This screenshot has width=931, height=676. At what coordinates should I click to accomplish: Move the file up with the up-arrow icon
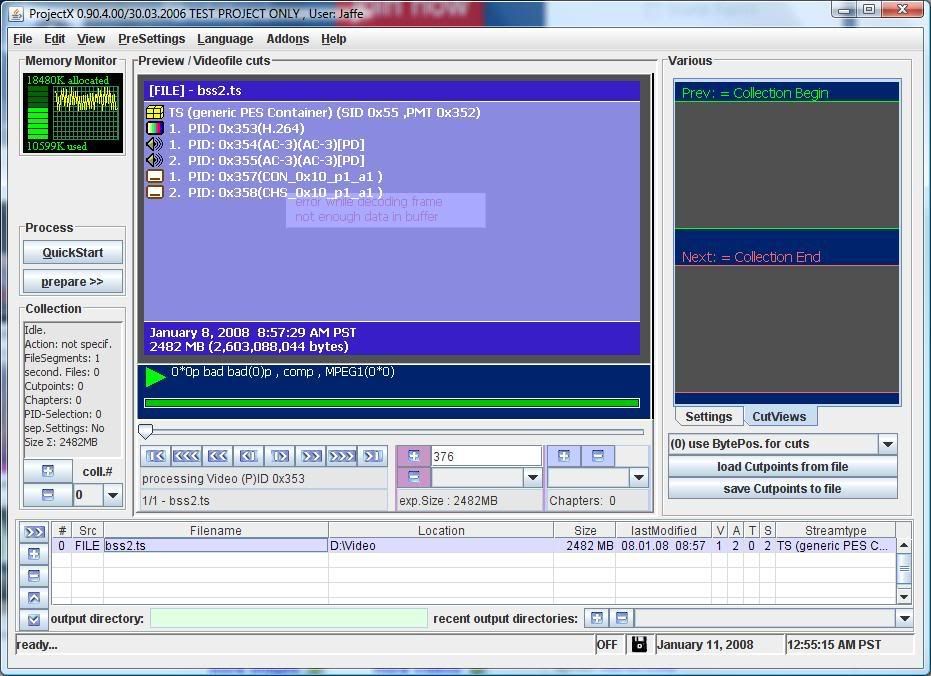(x=34, y=598)
